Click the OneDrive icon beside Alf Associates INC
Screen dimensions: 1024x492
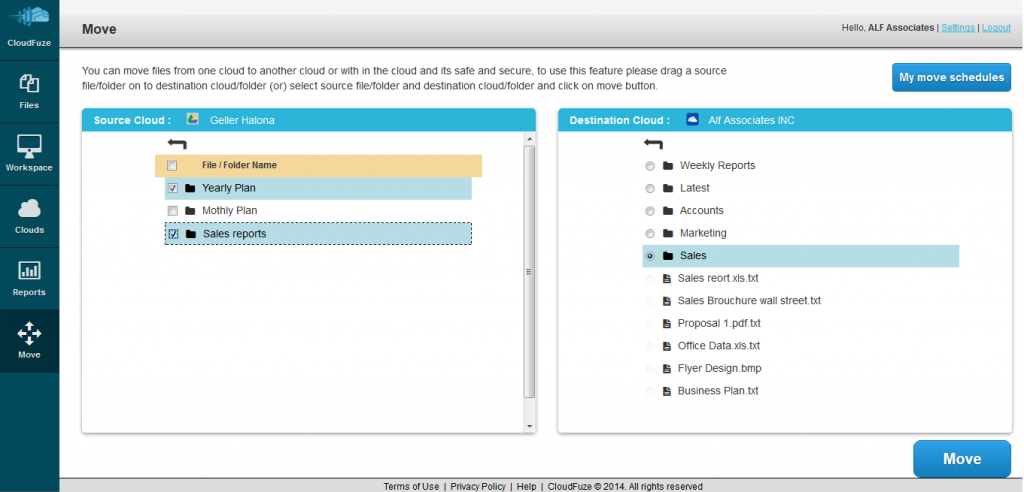coord(693,120)
